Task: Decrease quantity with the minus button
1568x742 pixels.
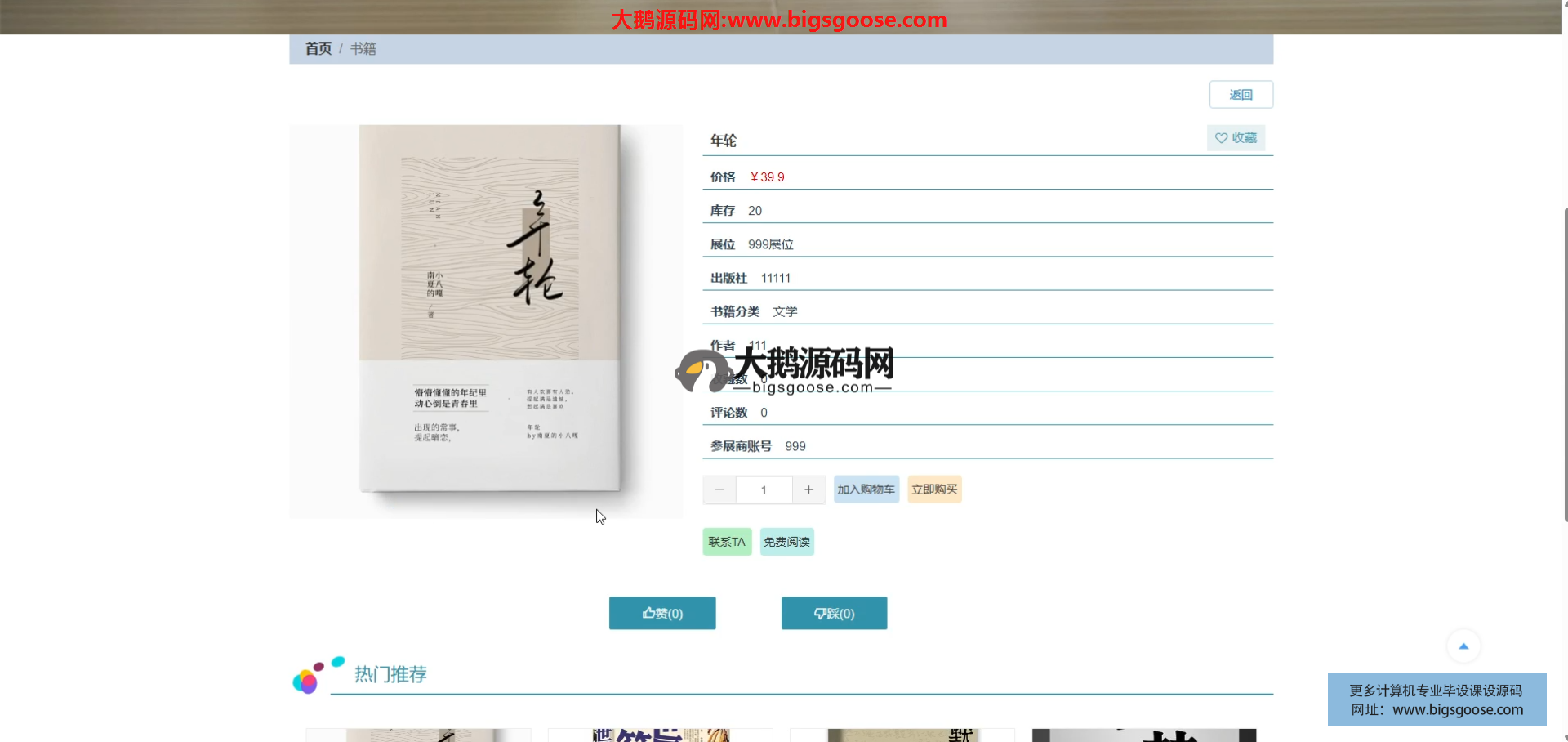Action: pyautogui.click(x=719, y=489)
